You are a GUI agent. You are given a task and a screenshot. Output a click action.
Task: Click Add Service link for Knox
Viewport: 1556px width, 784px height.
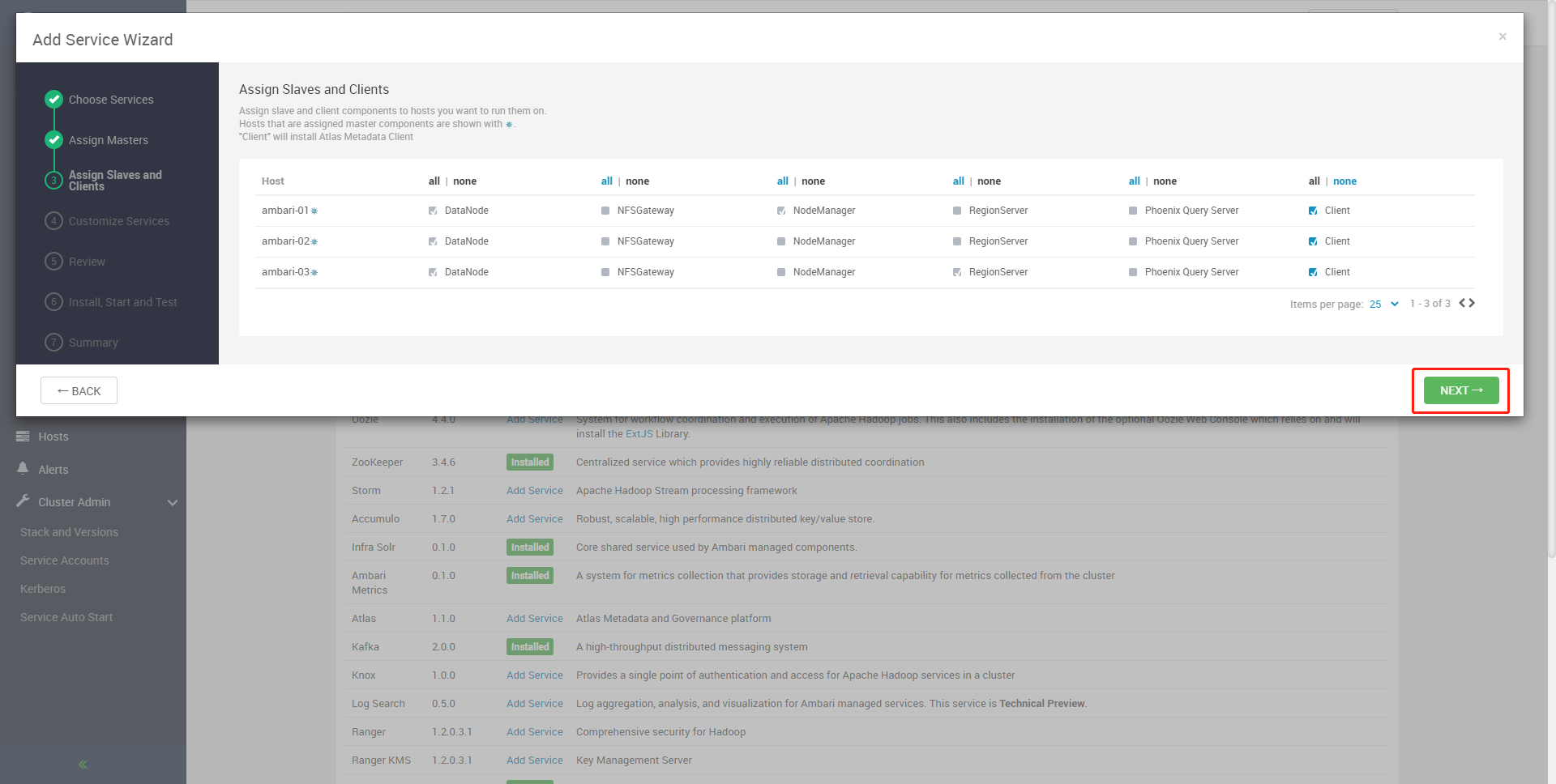[x=534, y=675]
